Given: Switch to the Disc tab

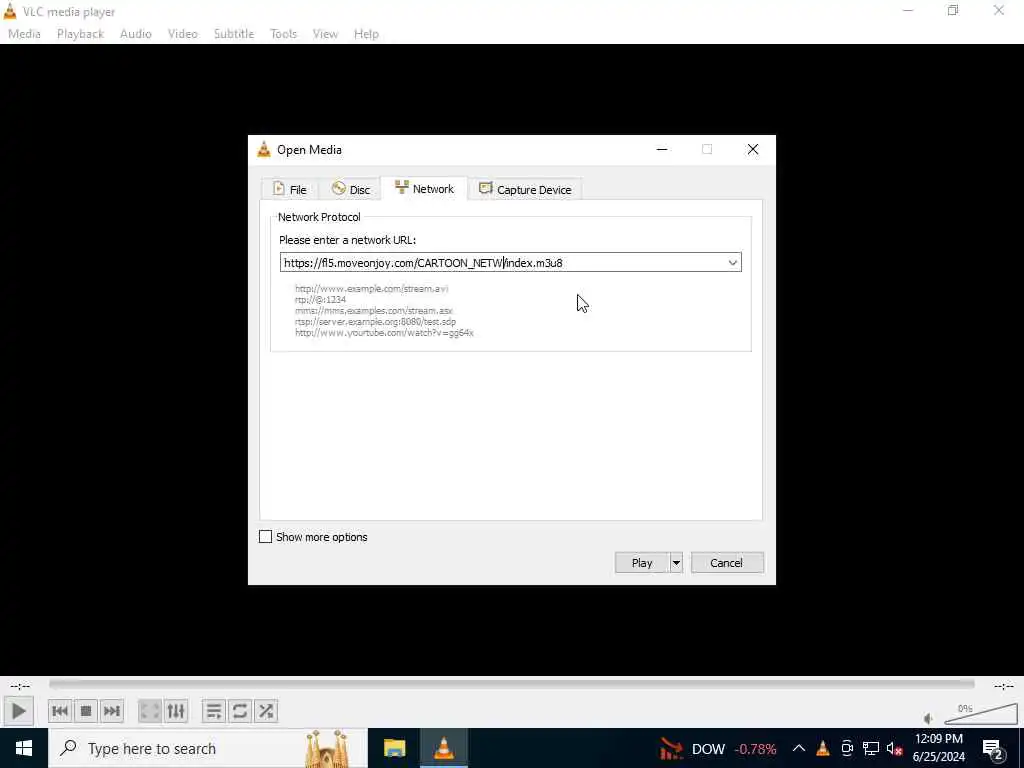Looking at the screenshot, I should [351, 189].
